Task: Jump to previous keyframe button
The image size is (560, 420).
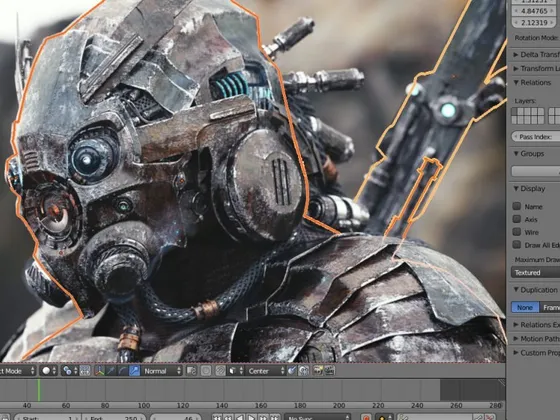Action: click(x=228, y=418)
